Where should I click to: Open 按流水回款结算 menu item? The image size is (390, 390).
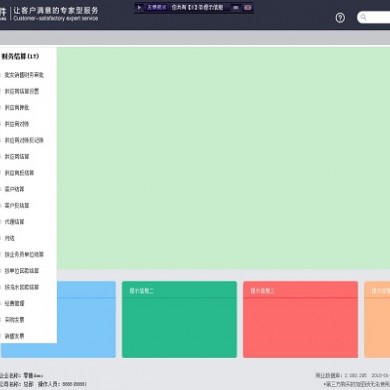pyautogui.click(x=22, y=287)
